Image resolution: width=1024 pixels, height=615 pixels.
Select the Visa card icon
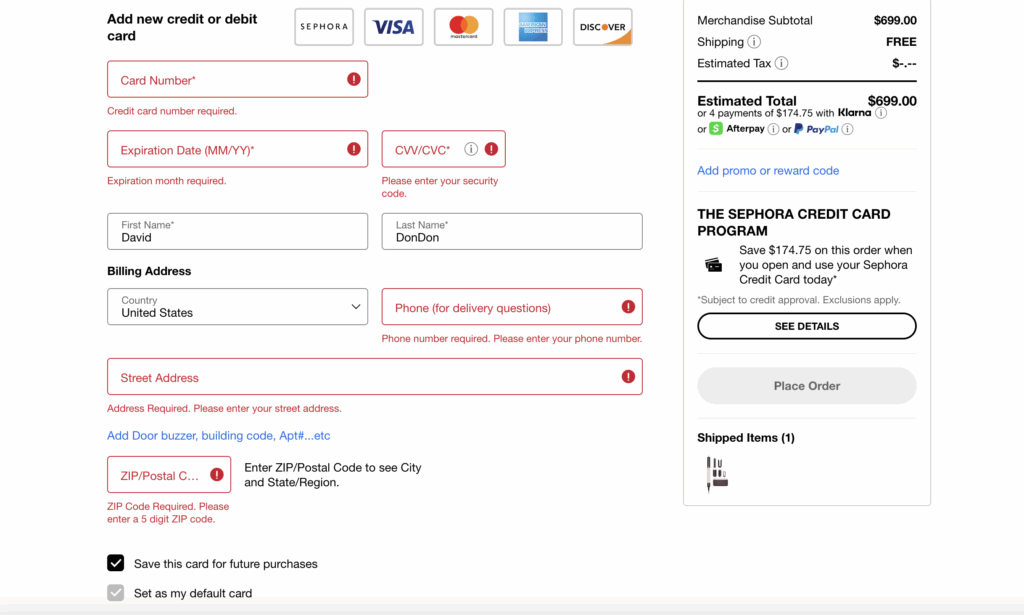click(394, 27)
